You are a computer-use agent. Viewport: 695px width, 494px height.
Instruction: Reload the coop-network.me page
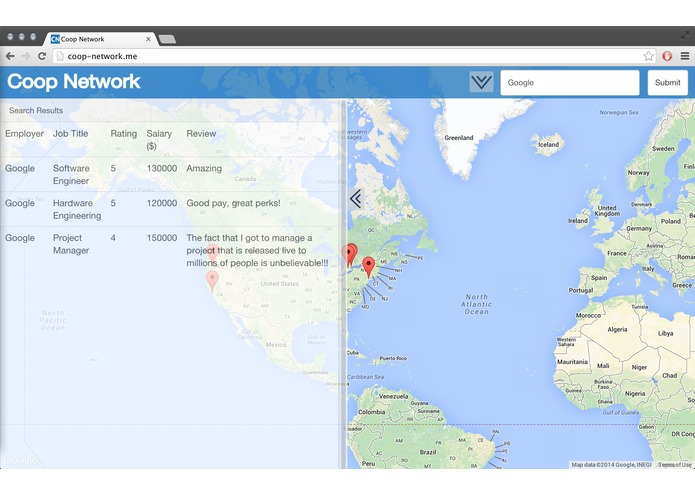click(42, 56)
